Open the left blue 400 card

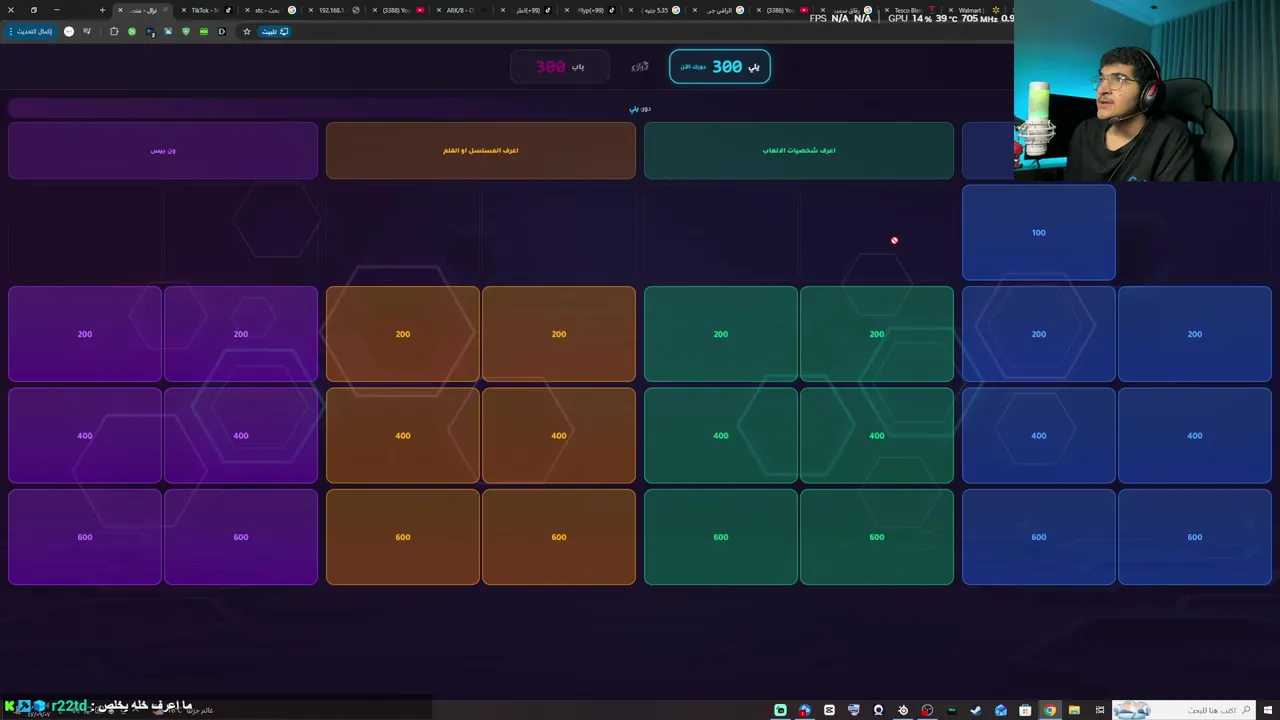[x=1039, y=435]
